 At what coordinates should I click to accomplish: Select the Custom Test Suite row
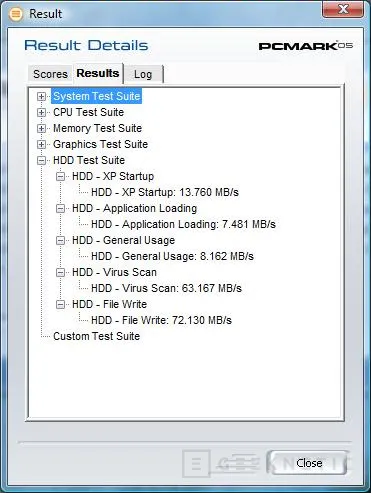click(x=97, y=336)
